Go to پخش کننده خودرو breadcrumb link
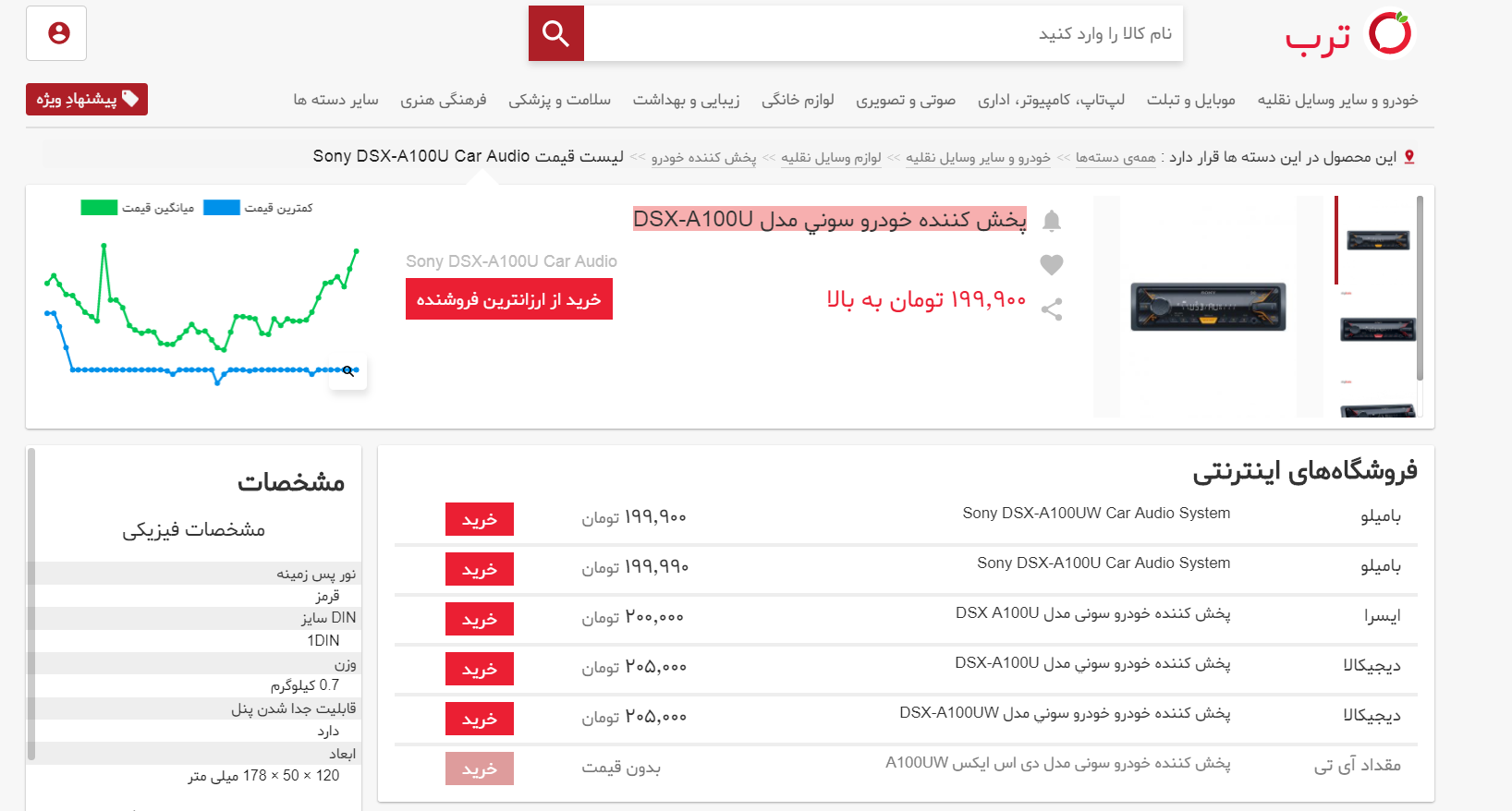The width and height of the screenshot is (1512, 811). pyautogui.click(x=703, y=158)
